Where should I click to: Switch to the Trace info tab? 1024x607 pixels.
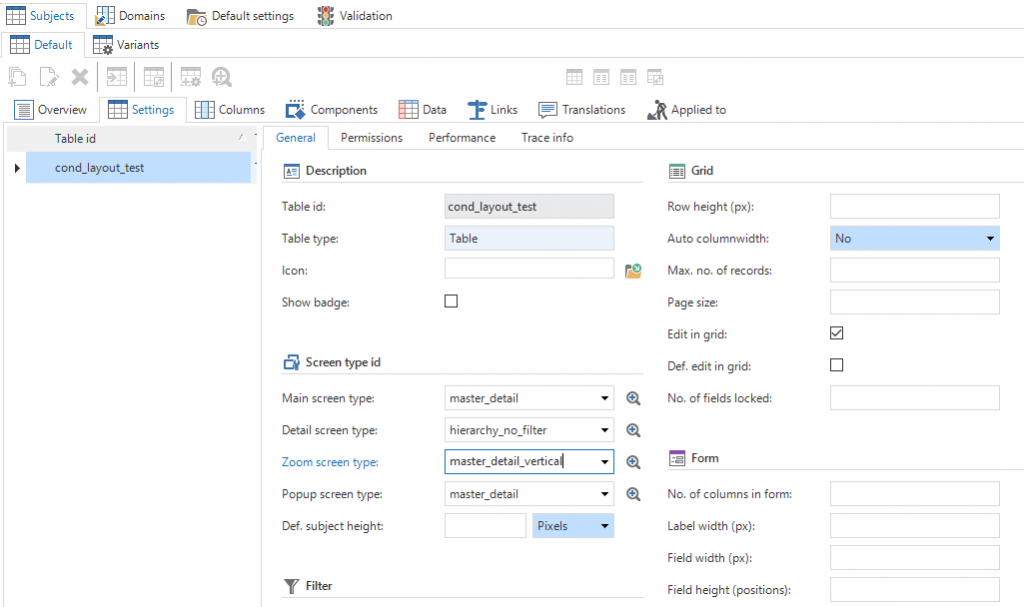(547, 138)
